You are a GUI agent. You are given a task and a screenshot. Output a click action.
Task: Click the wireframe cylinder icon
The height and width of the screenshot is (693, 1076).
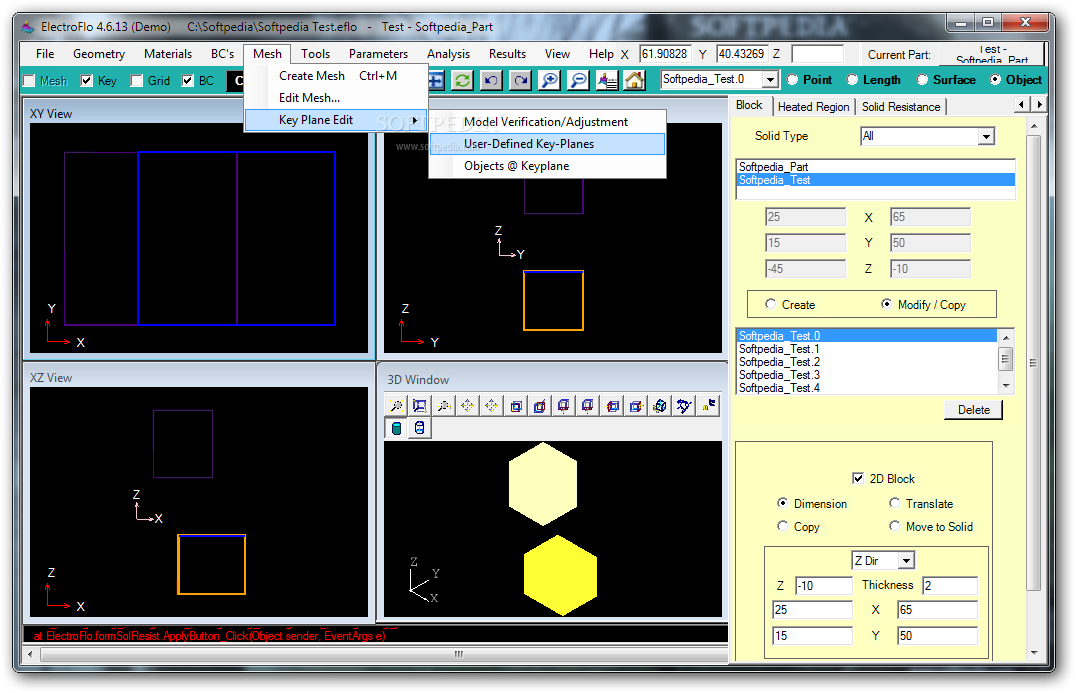click(420, 428)
